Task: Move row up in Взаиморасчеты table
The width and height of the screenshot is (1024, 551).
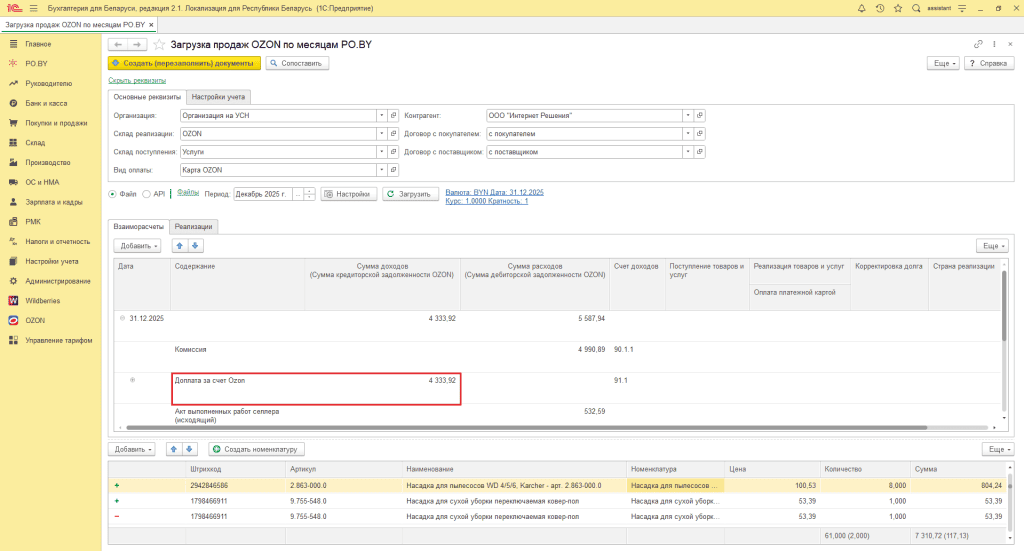Action: pos(180,246)
